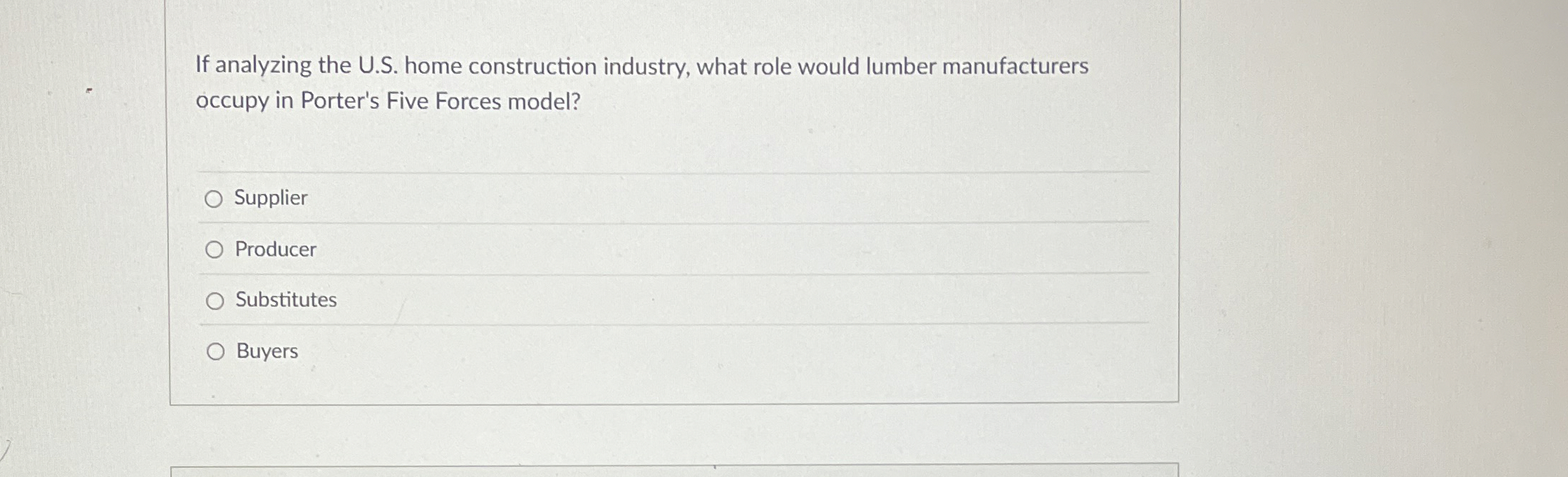This screenshot has width=1568, height=477.
Task: Pick Substitutes from the answer choices
Action: click(x=215, y=301)
